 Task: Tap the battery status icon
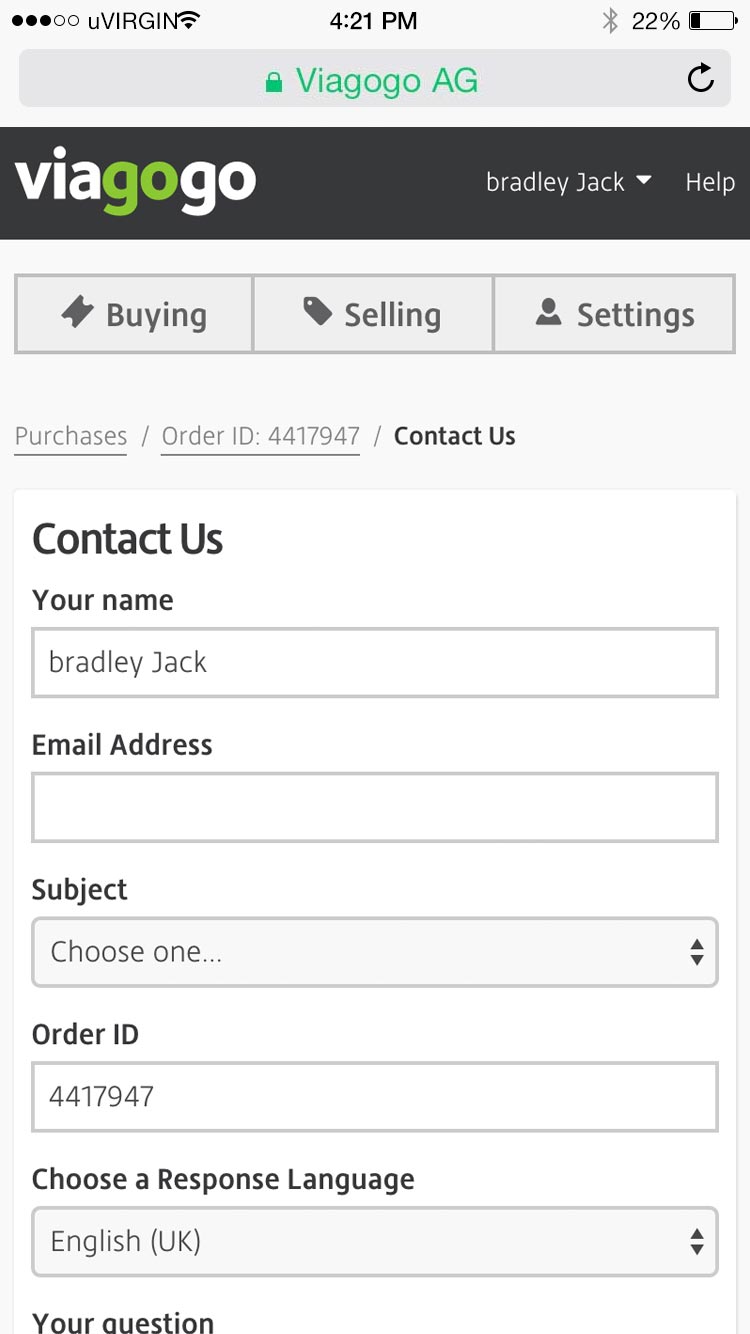(711, 20)
